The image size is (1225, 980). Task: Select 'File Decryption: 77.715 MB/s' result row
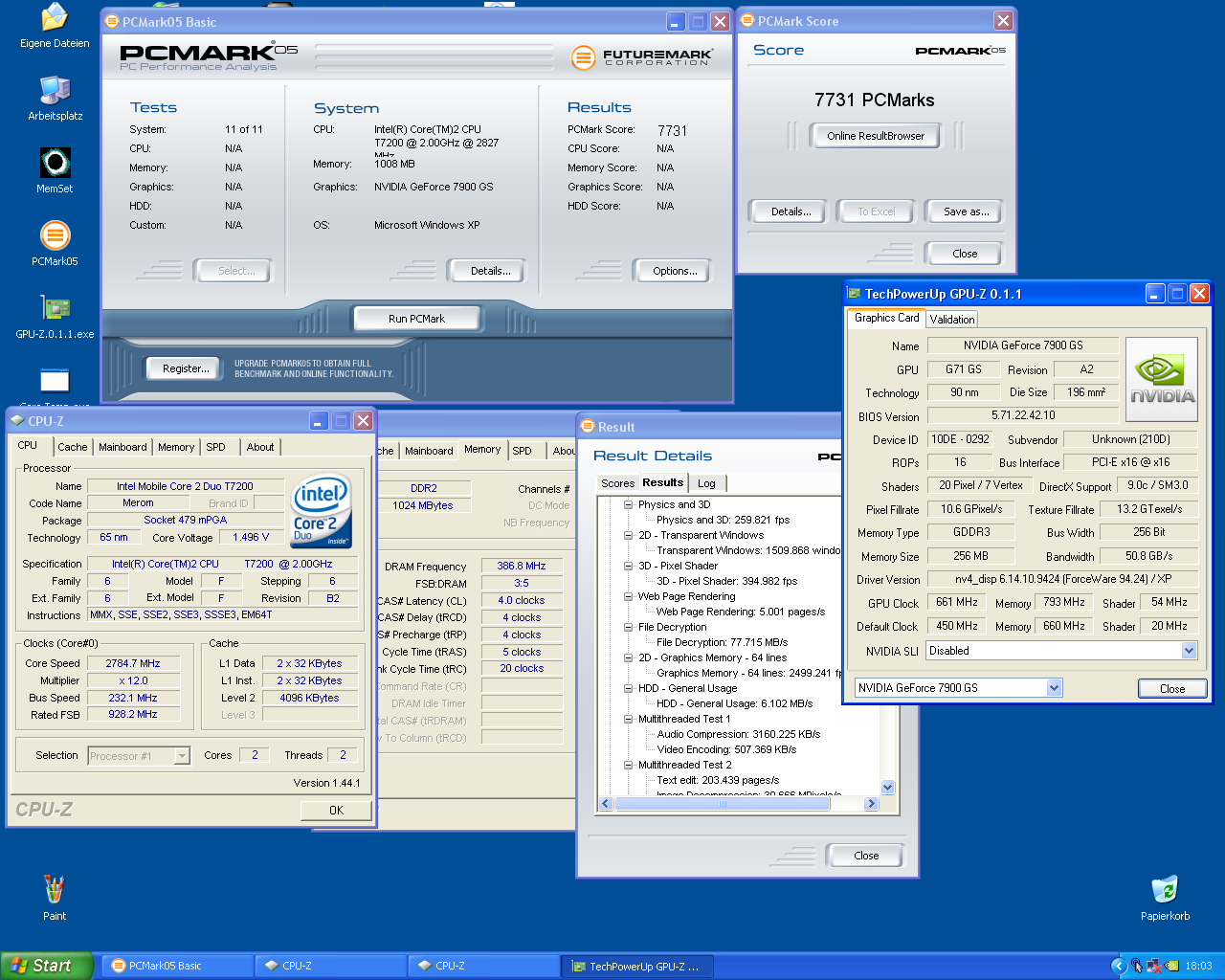722,642
